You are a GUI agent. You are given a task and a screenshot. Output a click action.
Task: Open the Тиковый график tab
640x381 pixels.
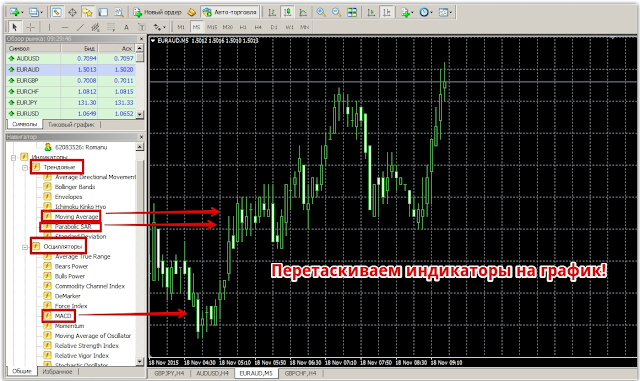coord(71,124)
